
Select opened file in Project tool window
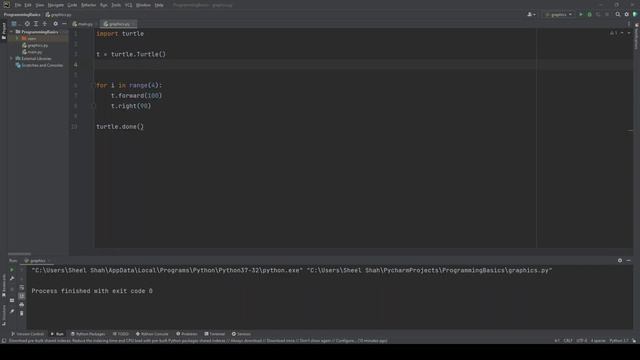tap(27, 24)
